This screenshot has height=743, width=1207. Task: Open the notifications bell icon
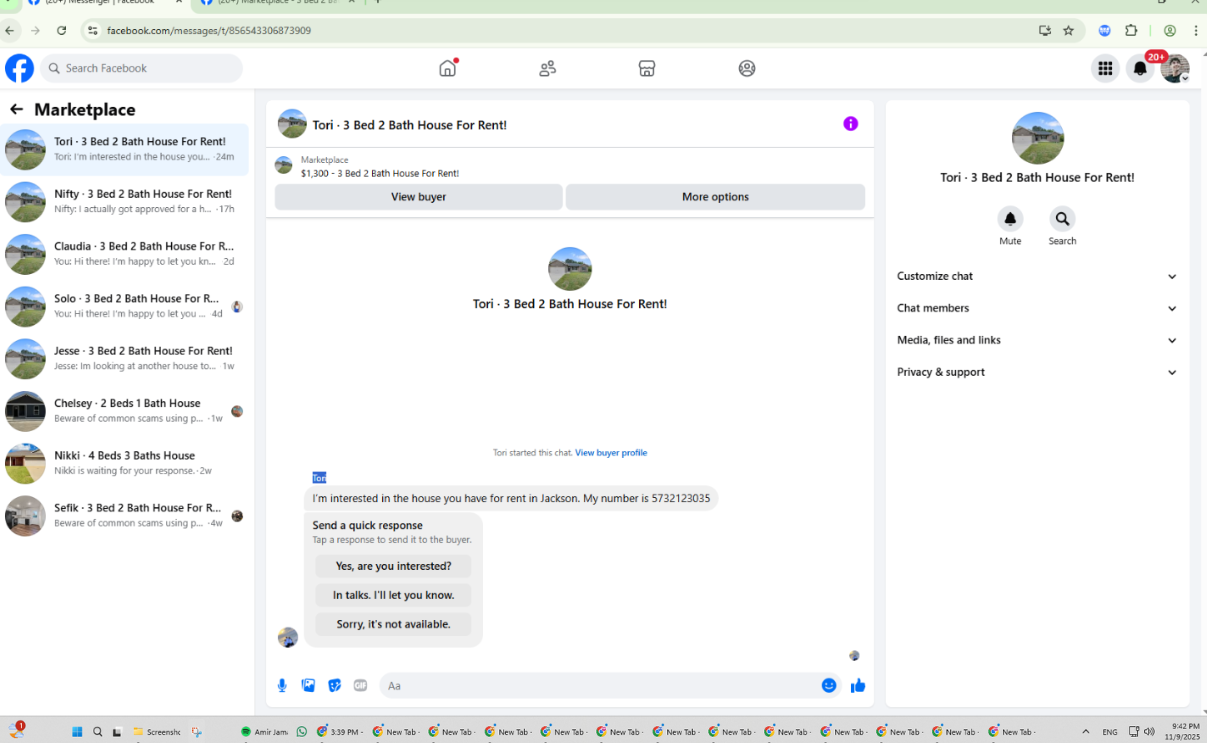coord(1140,68)
